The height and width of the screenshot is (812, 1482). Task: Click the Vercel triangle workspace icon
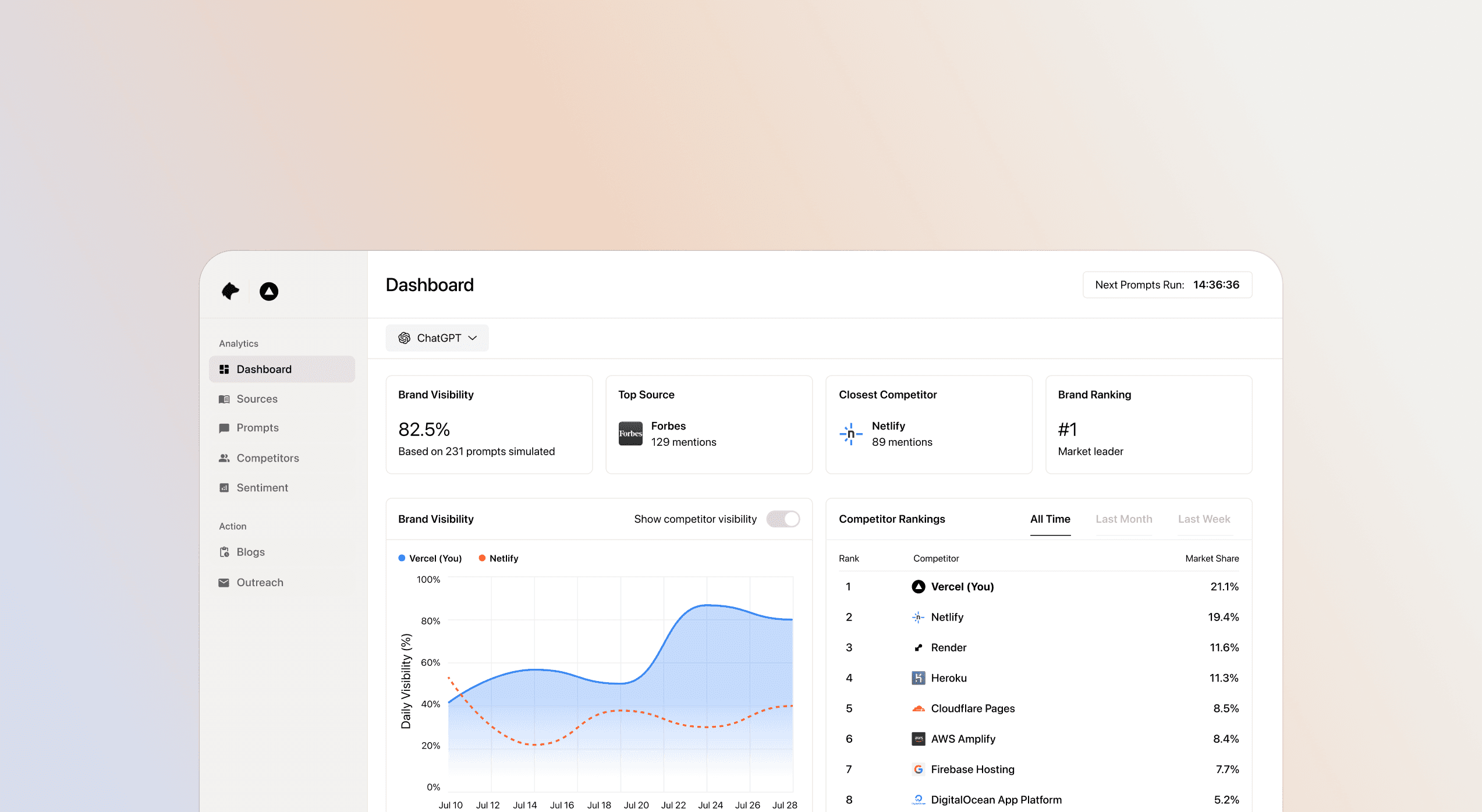tap(269, 291)
